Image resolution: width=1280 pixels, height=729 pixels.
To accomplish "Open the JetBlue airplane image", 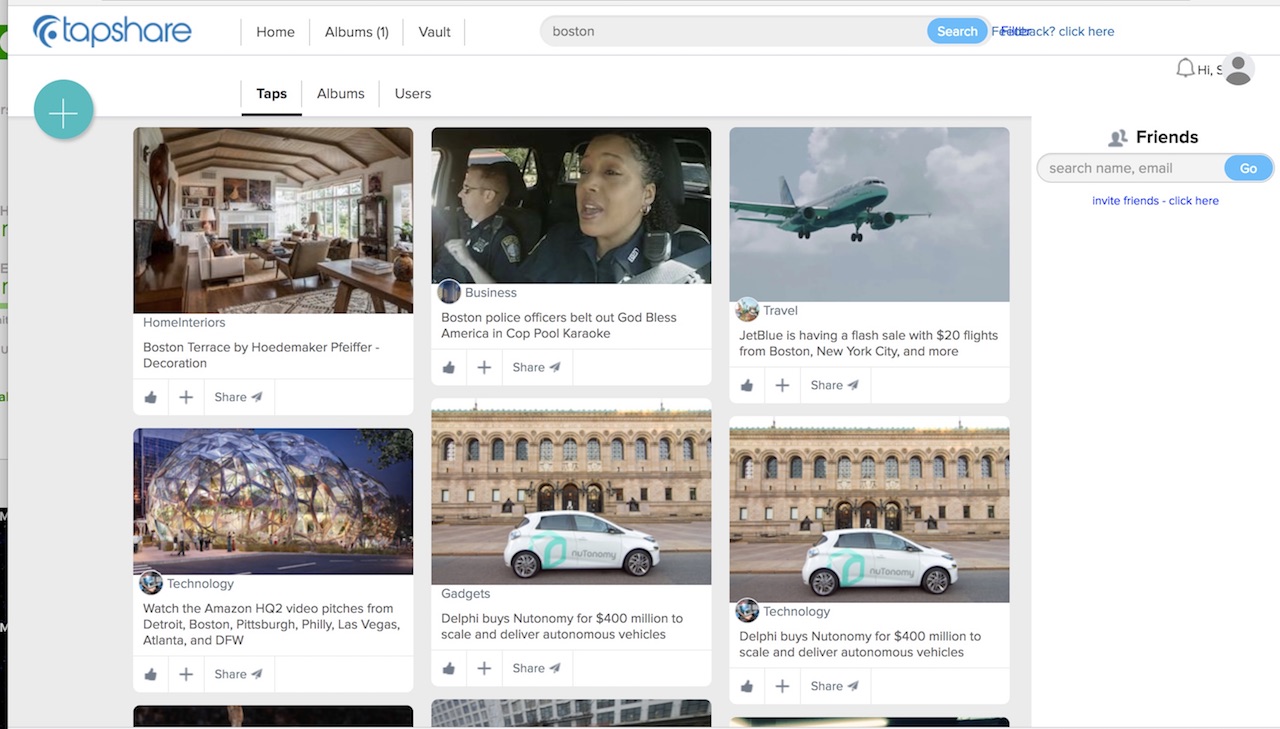I will [869, 214].
